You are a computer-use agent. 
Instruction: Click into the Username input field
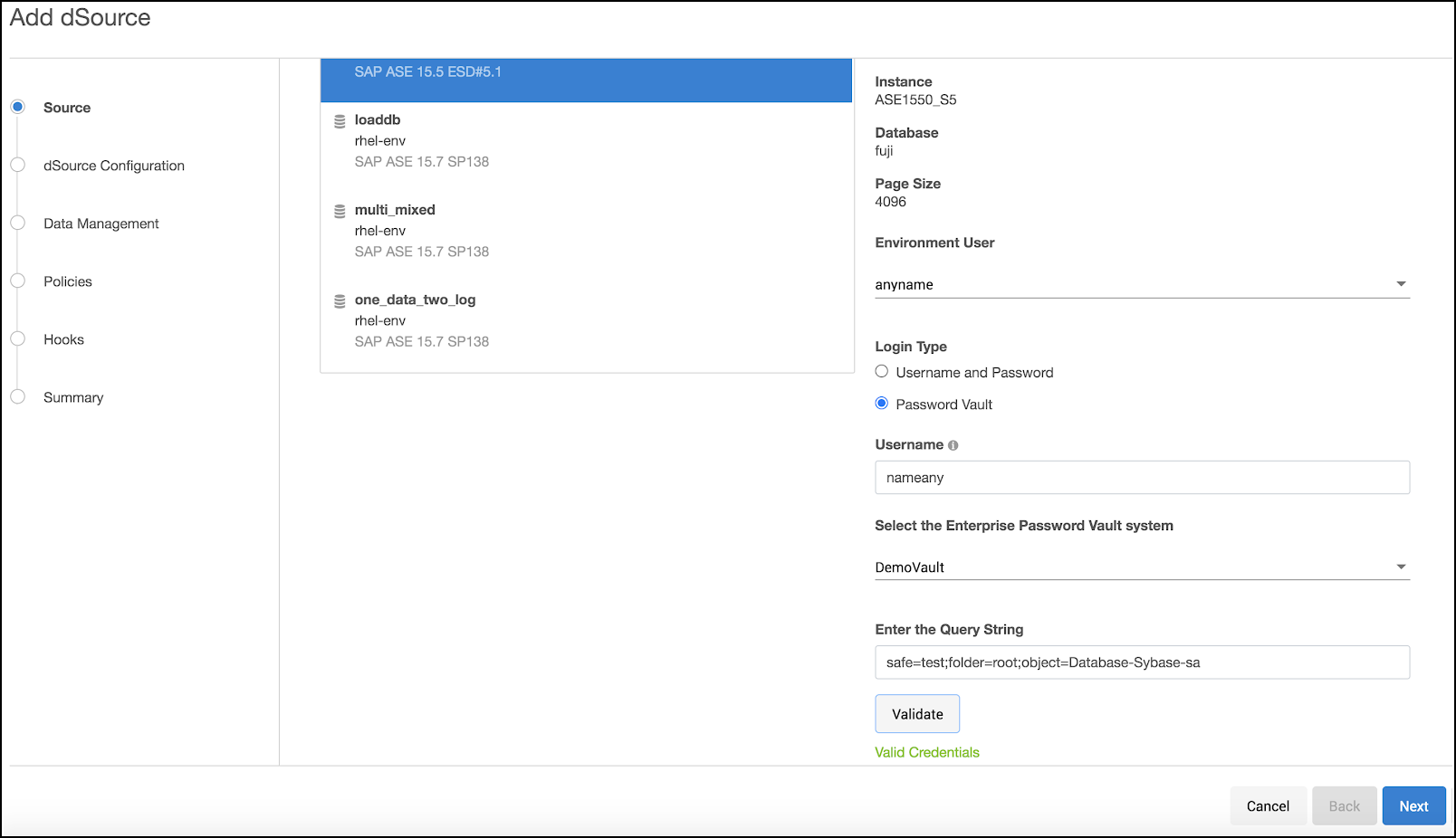pyautogui.click(x=1141, y=478)
